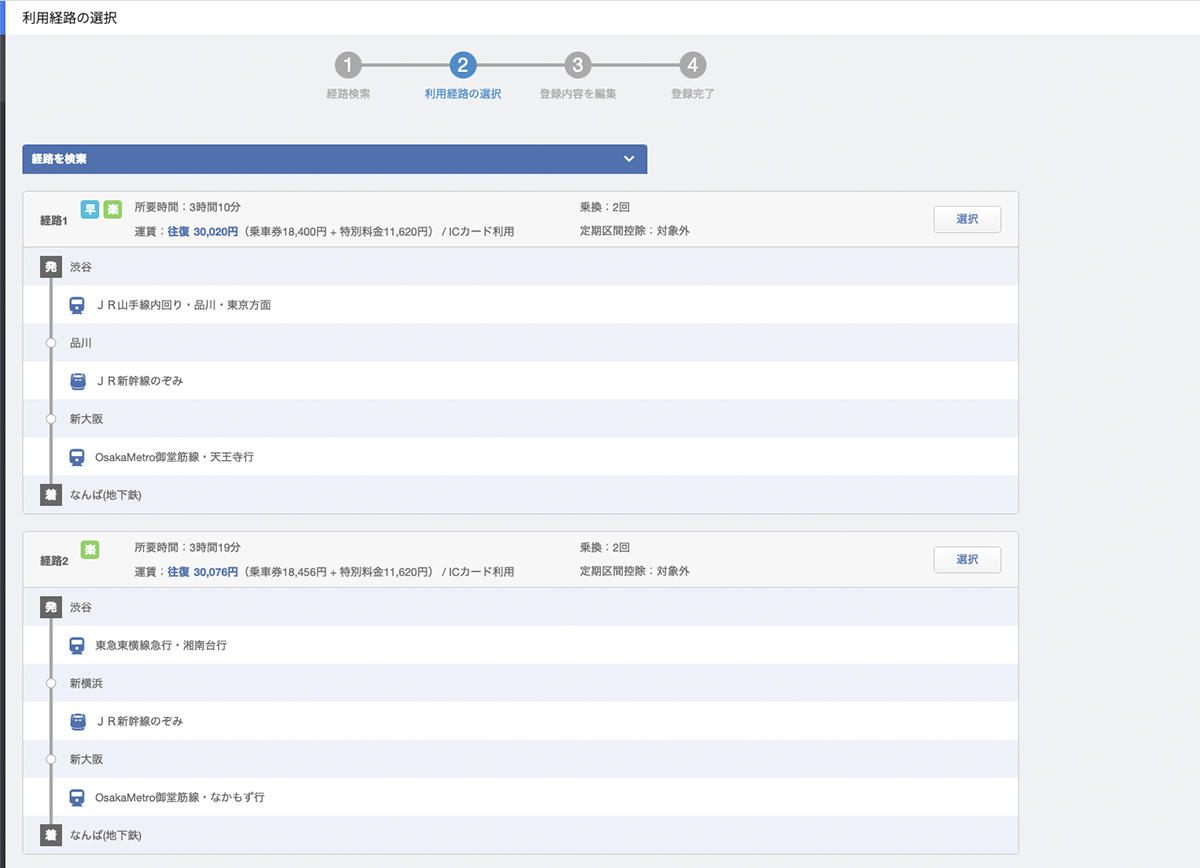Click the green 楽 badge on 経路1
This screenshot has width=1200, height=868.
click(112, 209)
